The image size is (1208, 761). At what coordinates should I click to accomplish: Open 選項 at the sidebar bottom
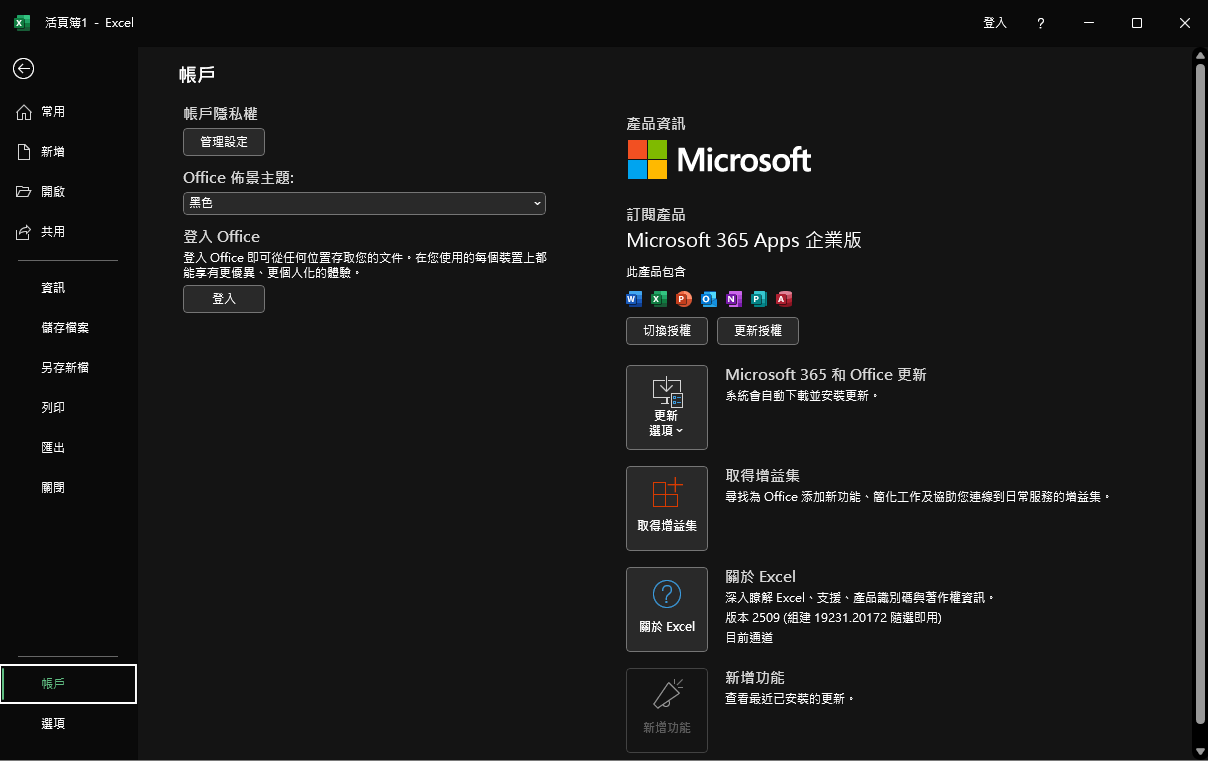(x=53, y=724)
